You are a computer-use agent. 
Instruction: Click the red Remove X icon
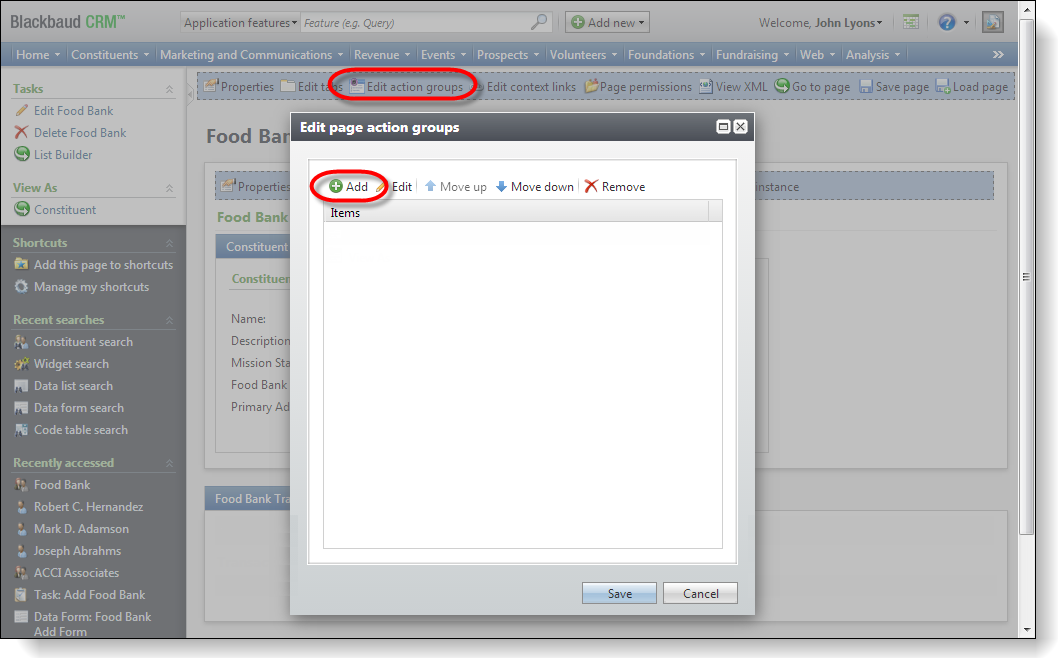591,186
